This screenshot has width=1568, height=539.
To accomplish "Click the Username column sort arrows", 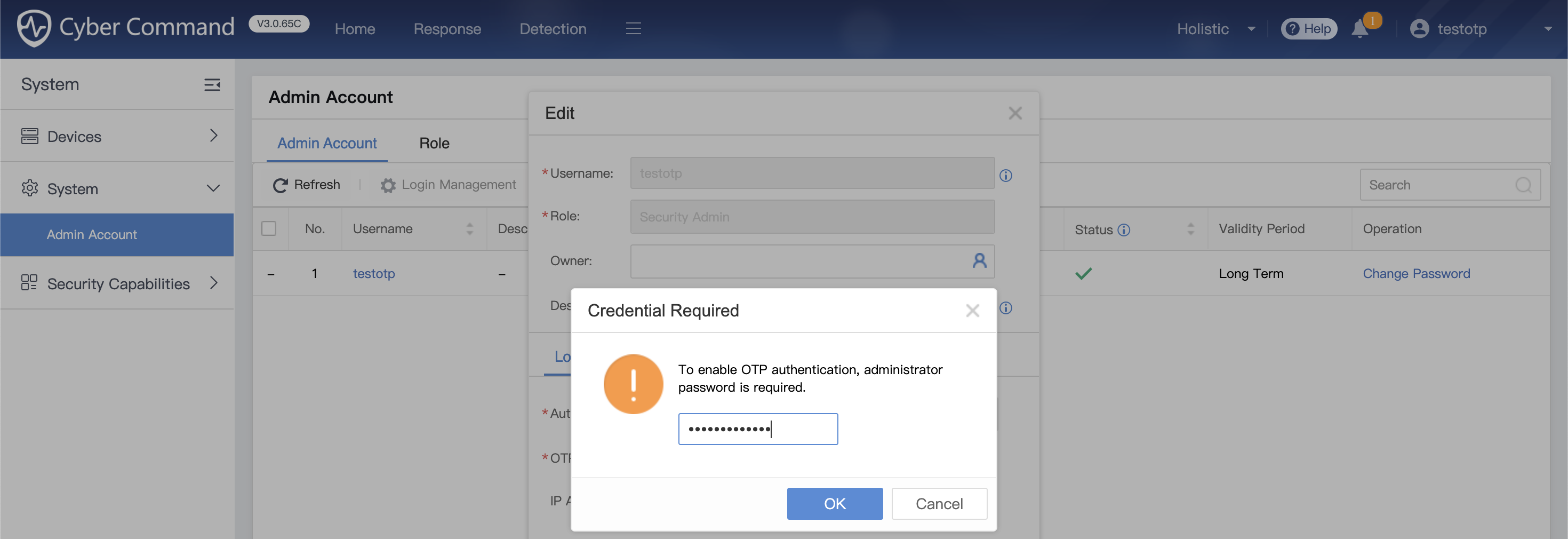I will tap(469, 229).
